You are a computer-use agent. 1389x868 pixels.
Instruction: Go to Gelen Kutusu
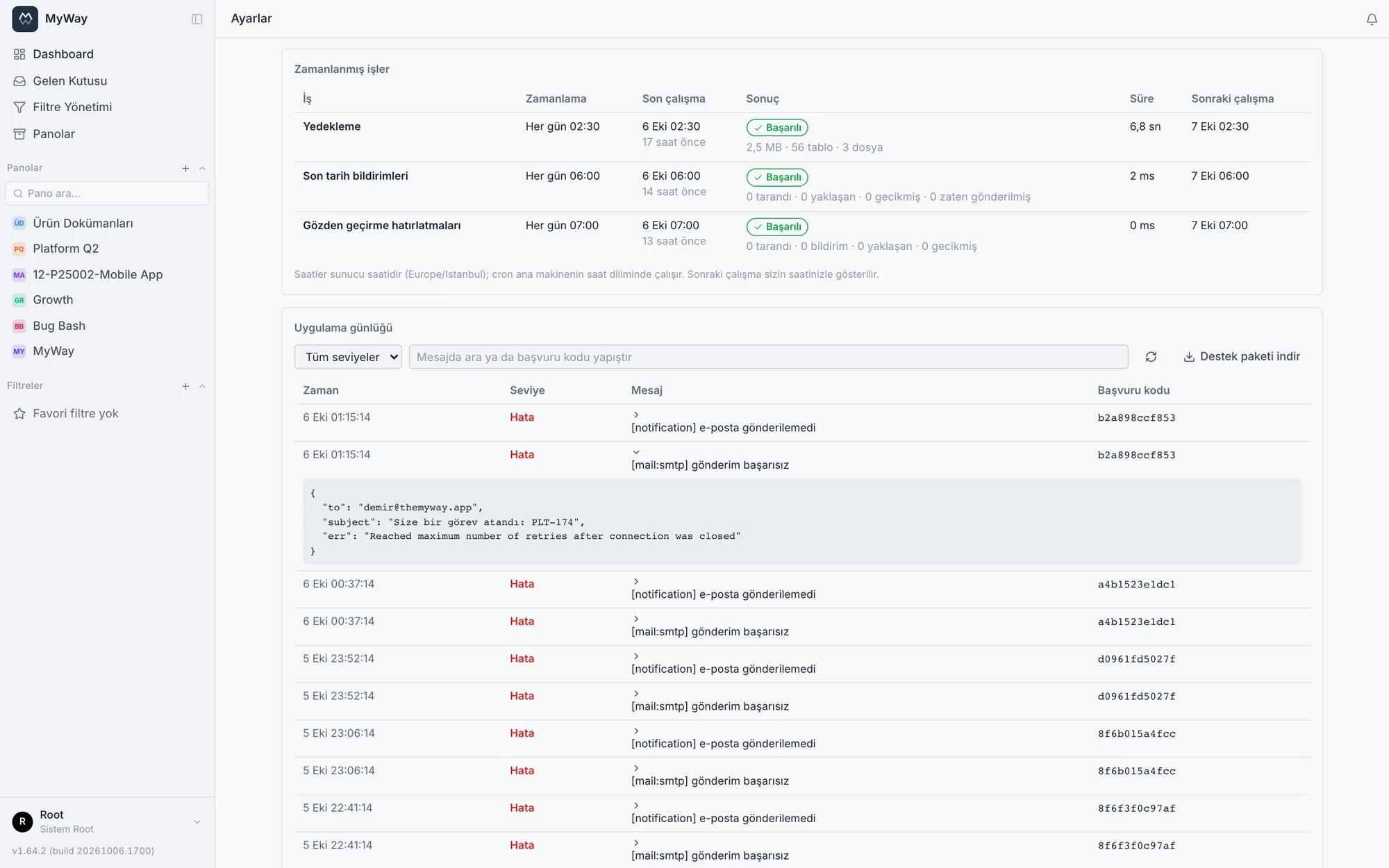(107, 81)
